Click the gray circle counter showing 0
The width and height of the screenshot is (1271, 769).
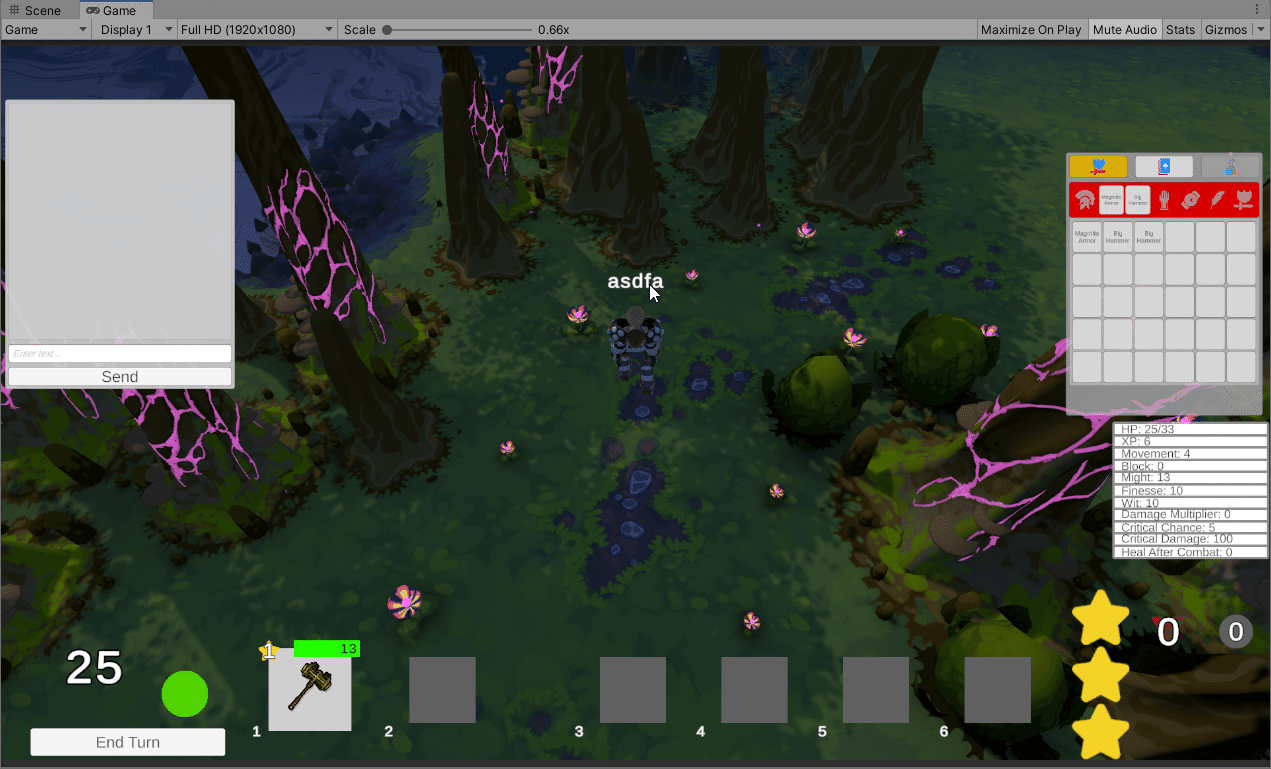click(1236, 631)
